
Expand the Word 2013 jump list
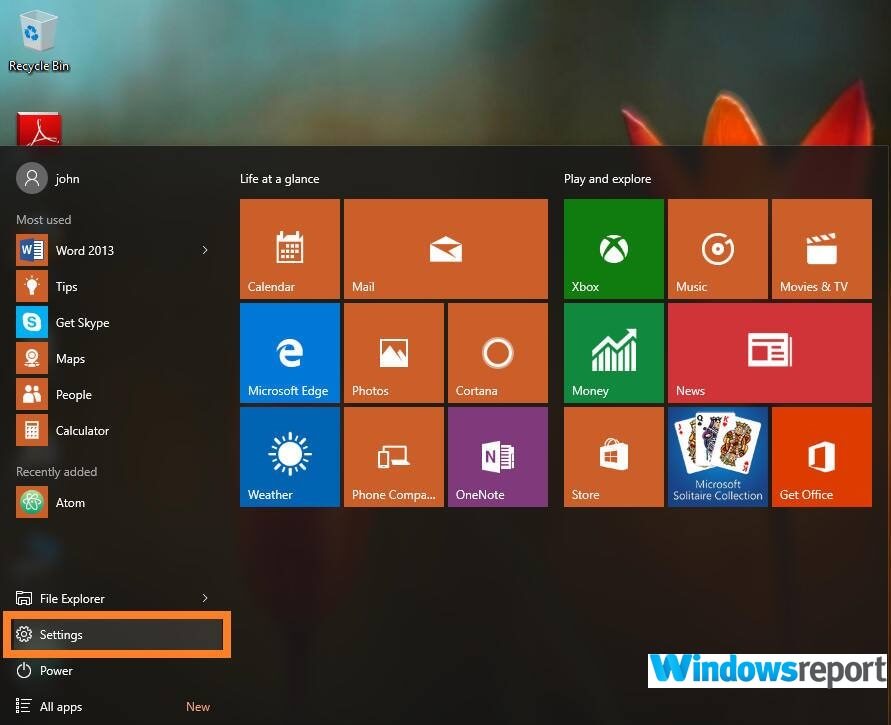coord(205,251)
